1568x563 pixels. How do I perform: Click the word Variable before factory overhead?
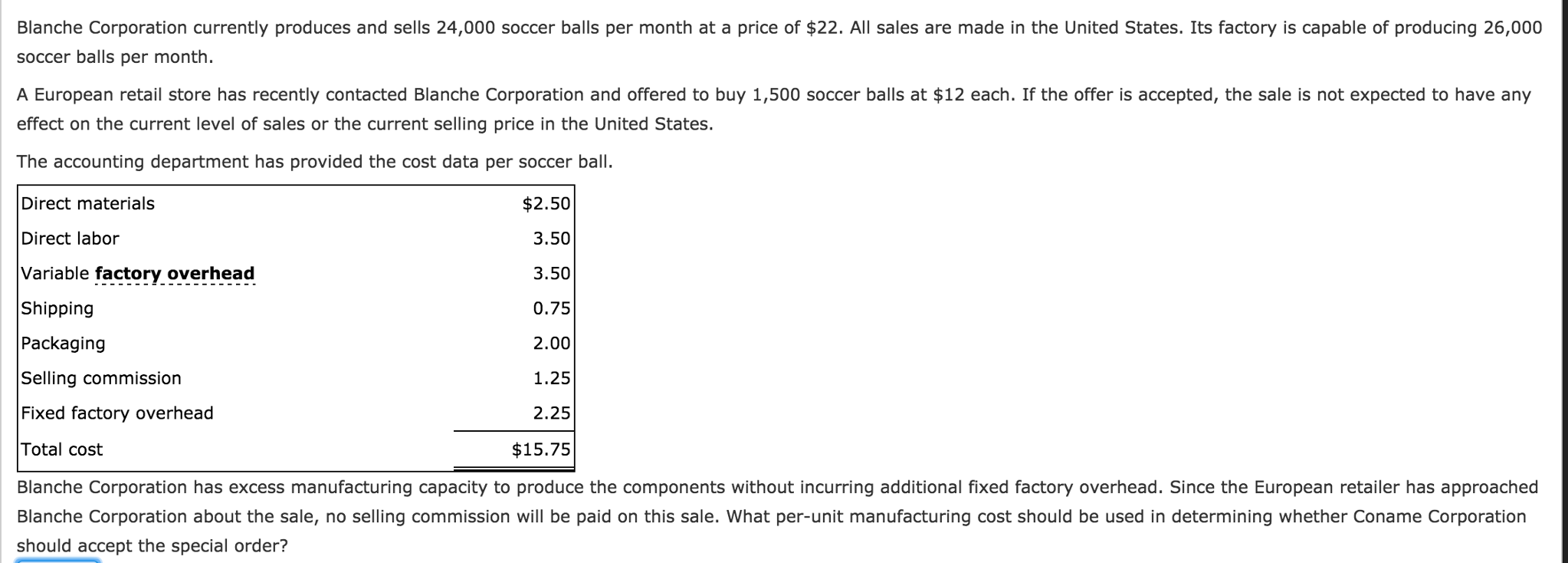coord(55,274)
